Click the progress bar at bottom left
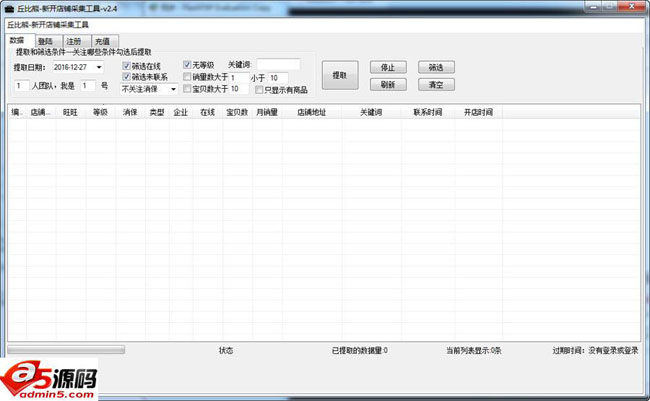This screenshot has height=401, width=650. pyautogui.click(x=65, y=350)
